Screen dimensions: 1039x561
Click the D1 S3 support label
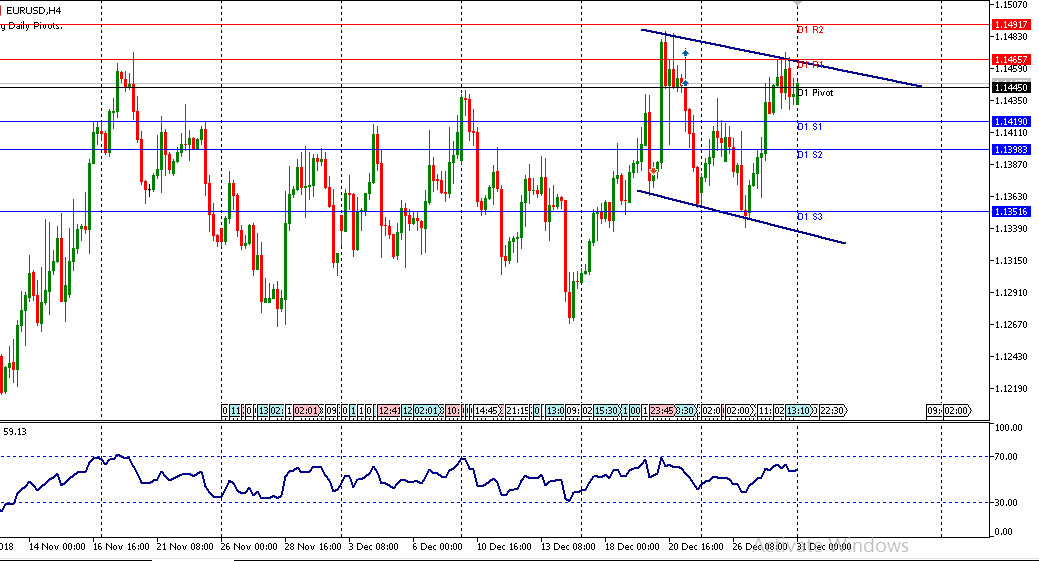[809, 217]
